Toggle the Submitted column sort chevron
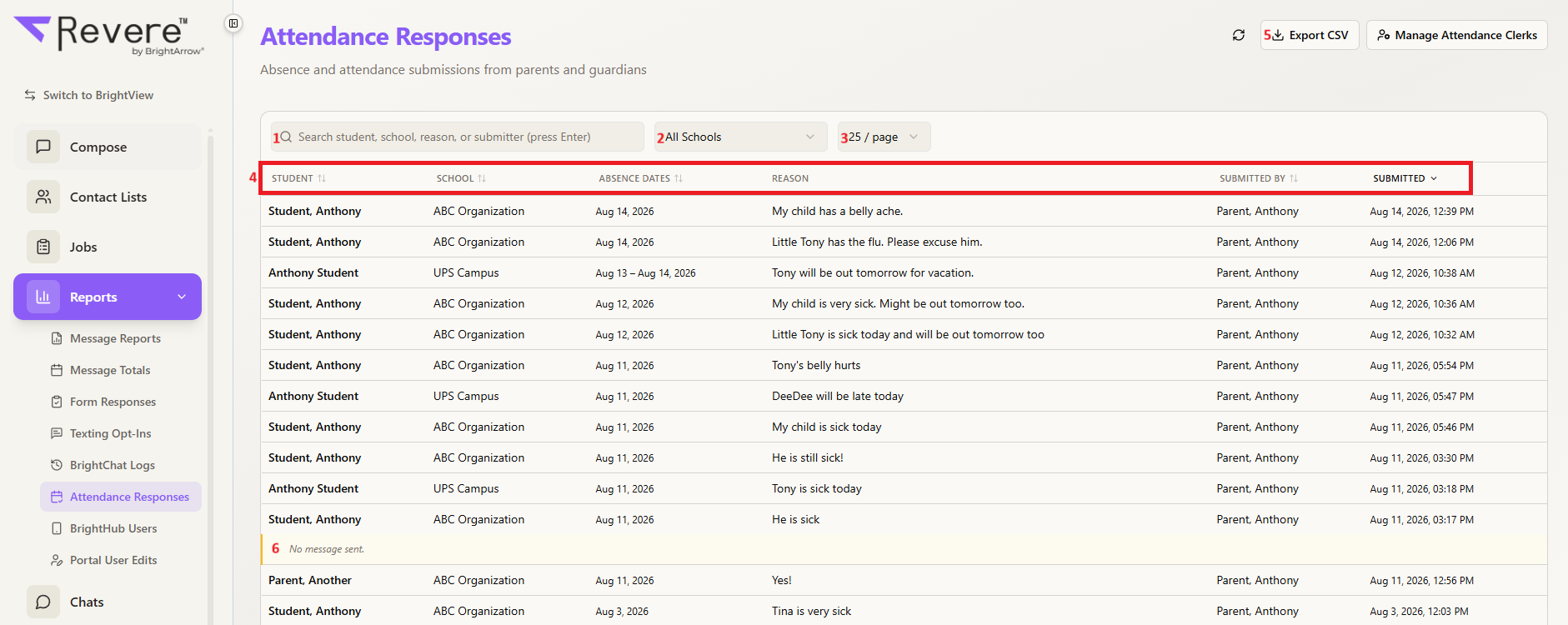The height and width of the screenshot is (625, 1568). click(1434, 178)
